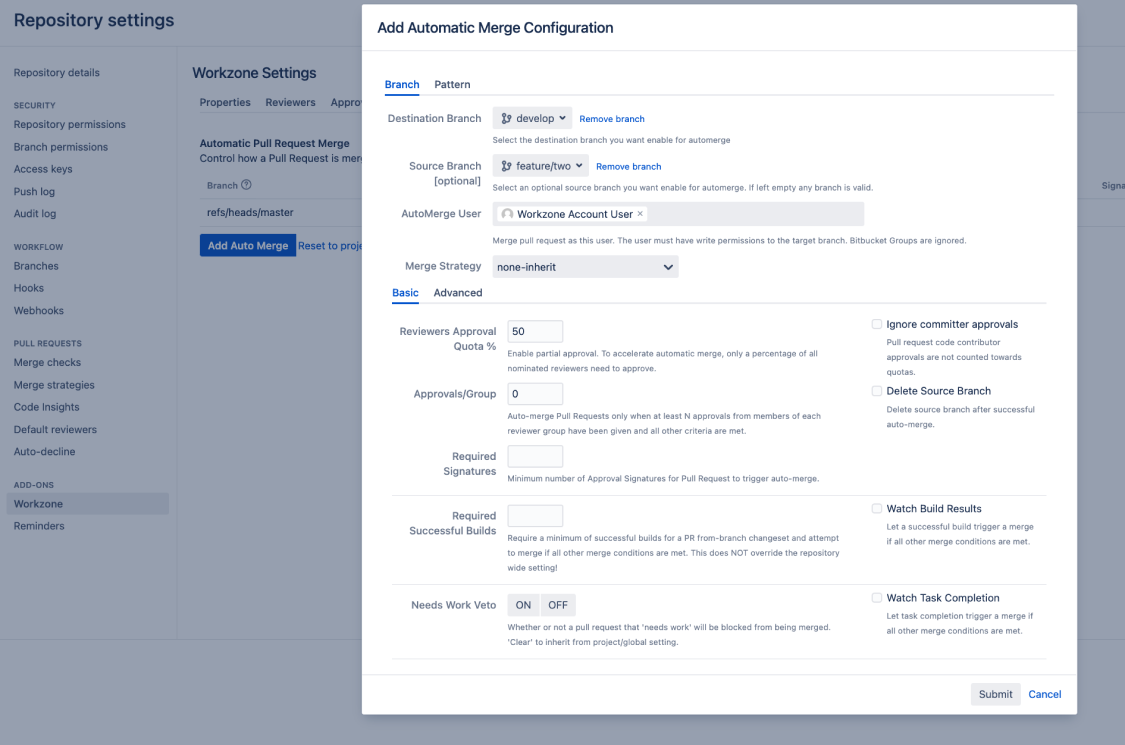
Task: Check the Delete Source Branch option
Action: (x=877, y=391)
